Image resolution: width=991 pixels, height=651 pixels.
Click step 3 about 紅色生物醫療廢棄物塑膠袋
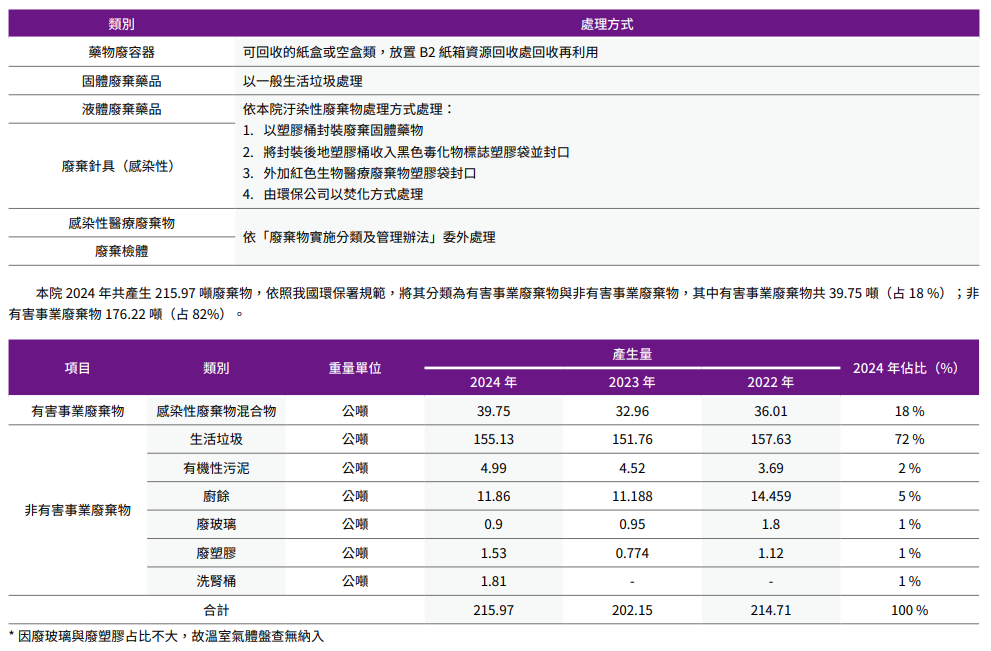click(360, 173)
